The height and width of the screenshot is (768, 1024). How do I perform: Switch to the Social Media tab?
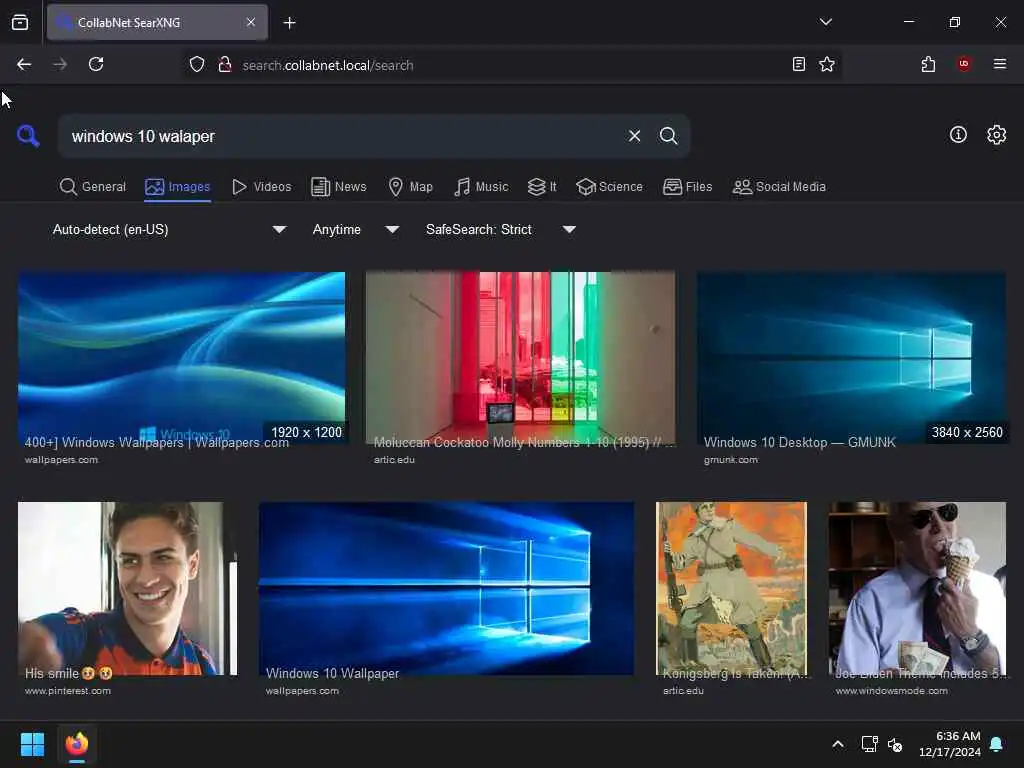[x=780, y=187]
